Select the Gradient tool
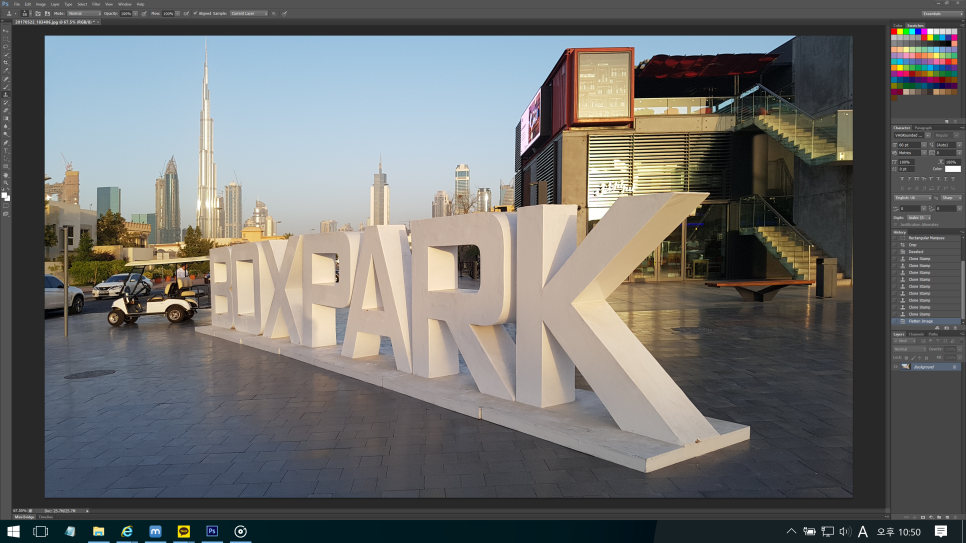Screen dimensions: 966x543 point(6,118)
